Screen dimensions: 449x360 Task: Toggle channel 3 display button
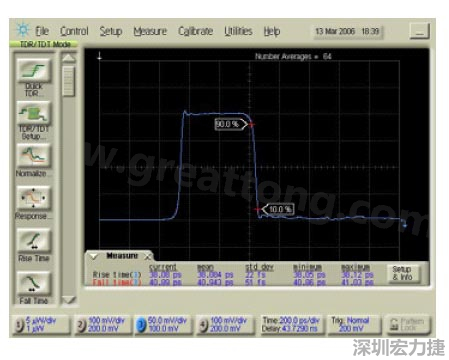(142, 325)
